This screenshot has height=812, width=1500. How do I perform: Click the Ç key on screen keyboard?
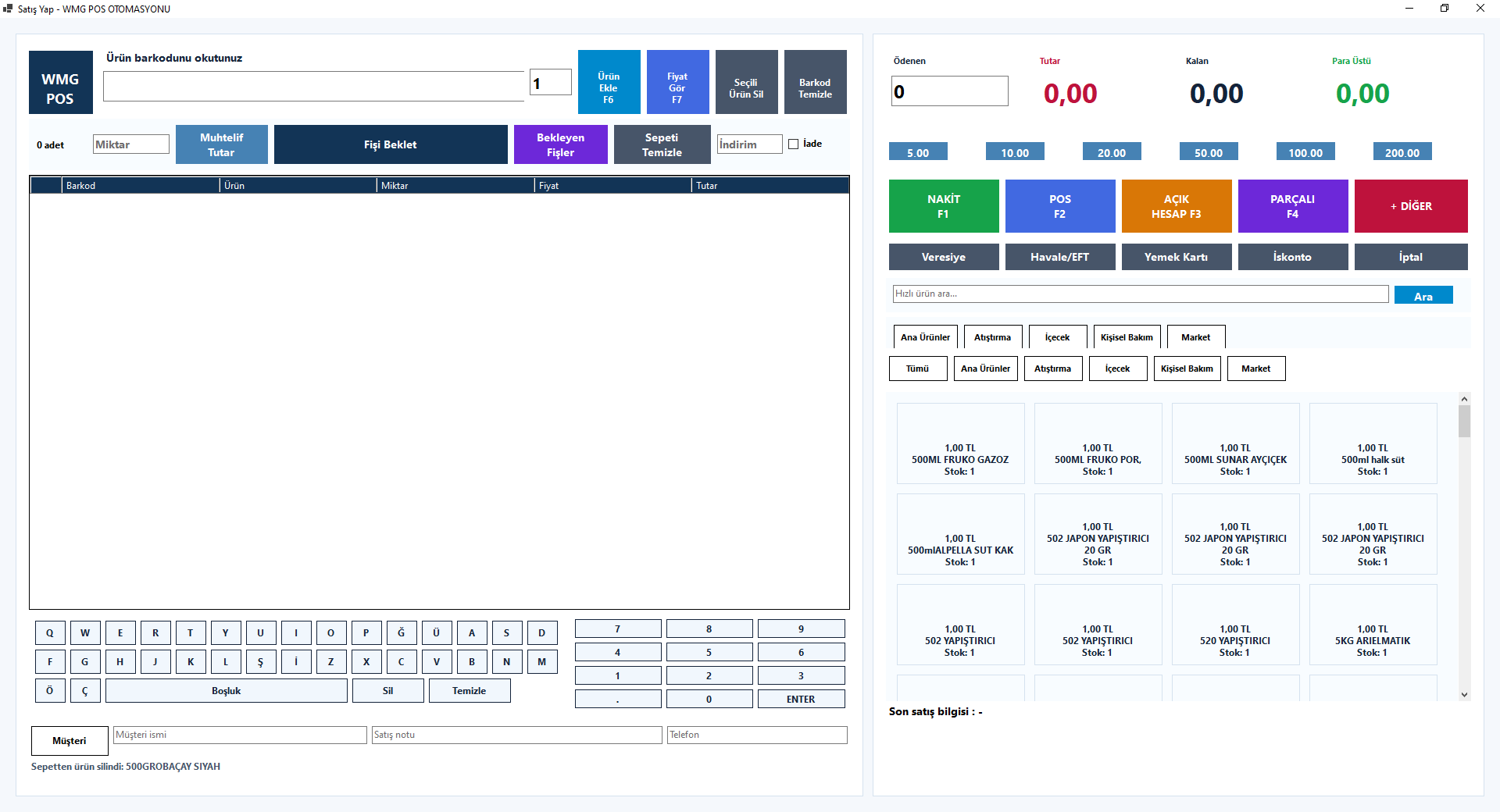point(85,690)
